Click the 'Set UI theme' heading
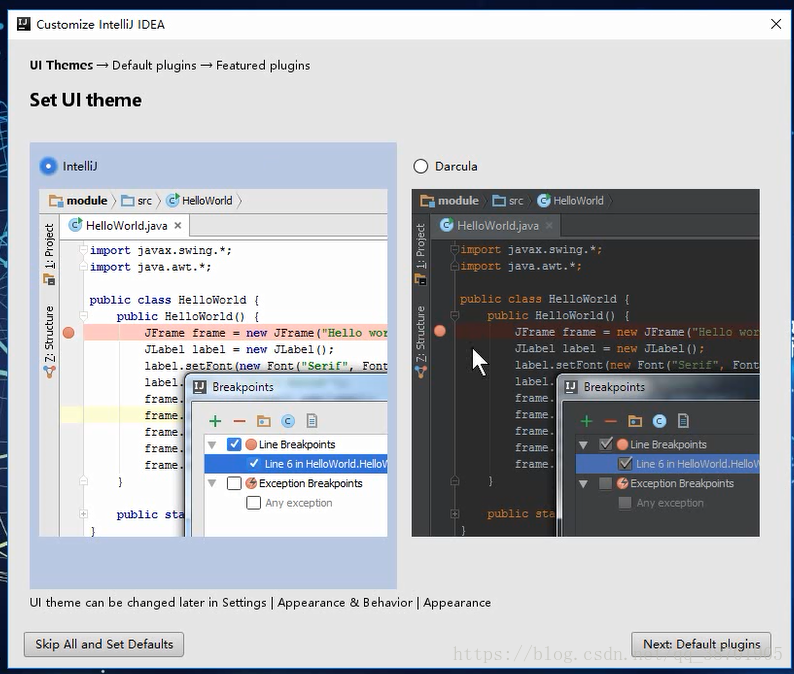This screenshot has height=674, width=794. (x=86, y=100)
